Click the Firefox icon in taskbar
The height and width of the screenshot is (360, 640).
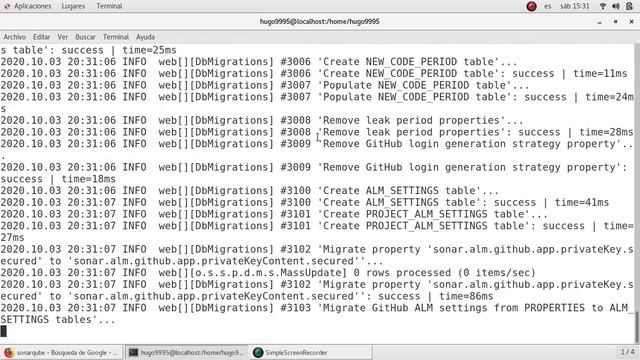(x=9, y=352)
